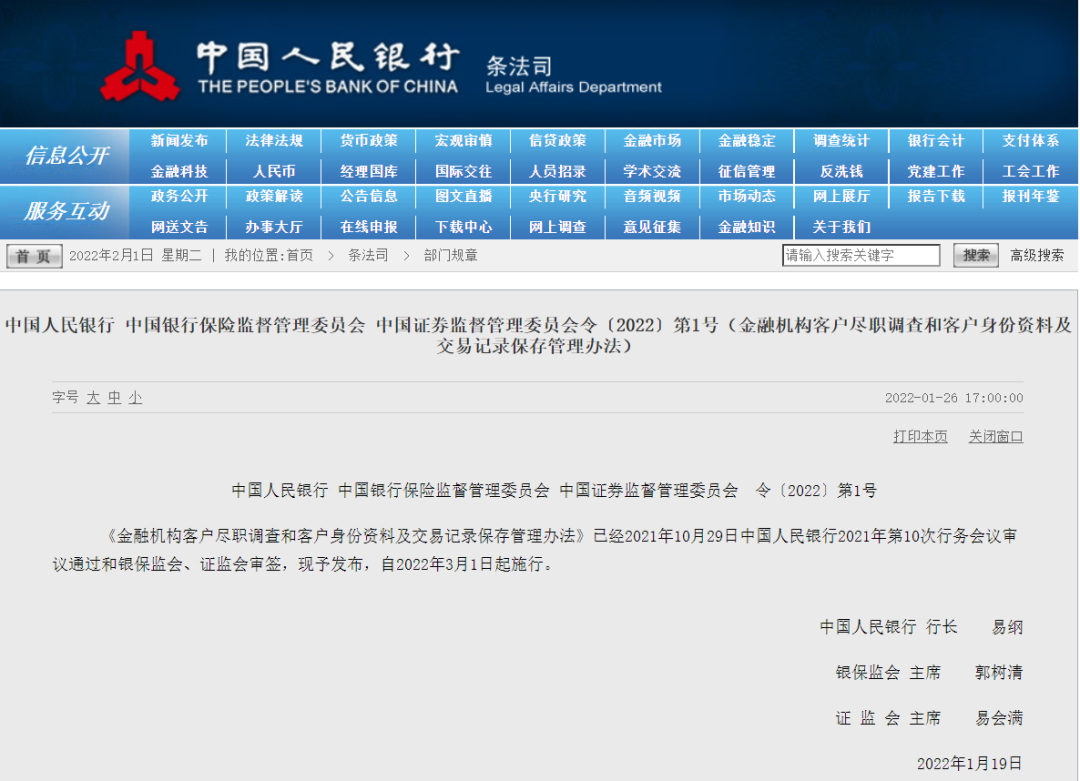The height and width of the screenshot is (781, 1080).
Task: Click the 关闭窗口 close-window link
Action: (x=995, y=437)
